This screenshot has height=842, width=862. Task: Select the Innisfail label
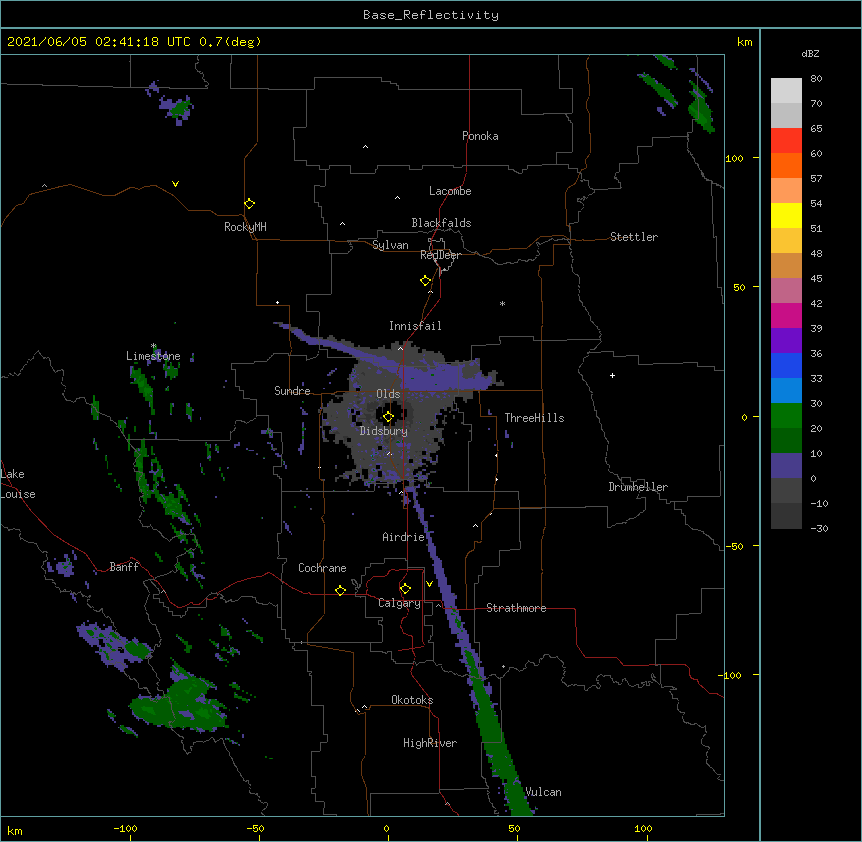[x=415, y=326]
